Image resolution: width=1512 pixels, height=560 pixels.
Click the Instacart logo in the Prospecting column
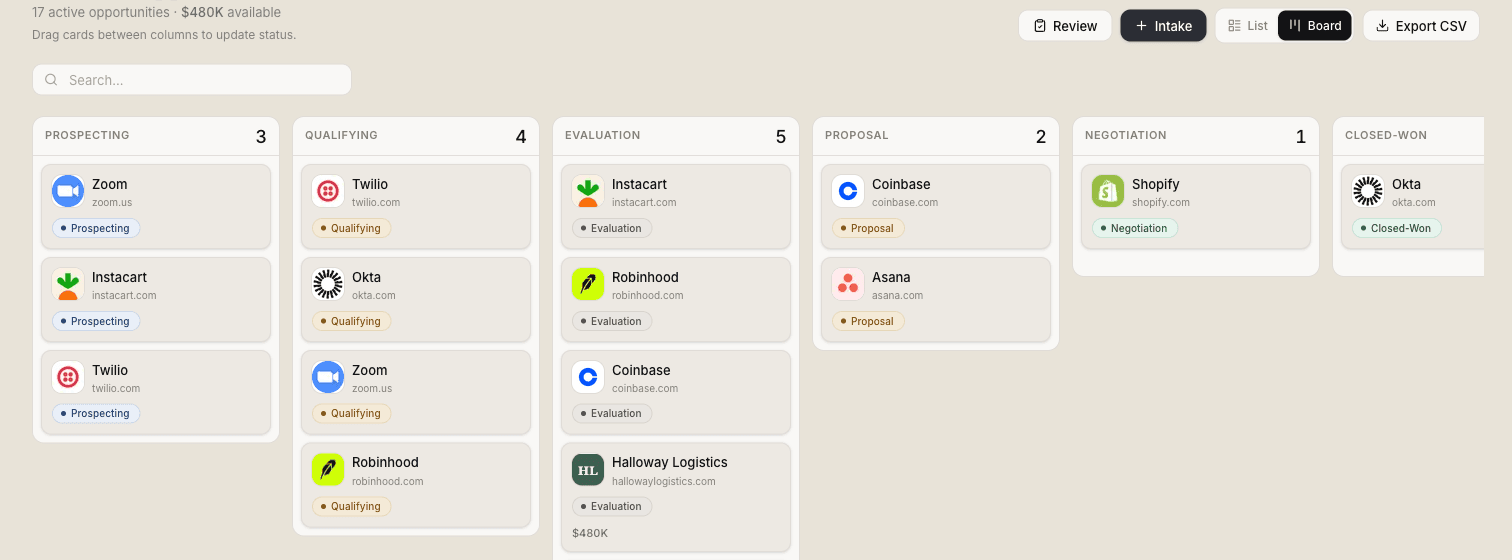point(68,284)
